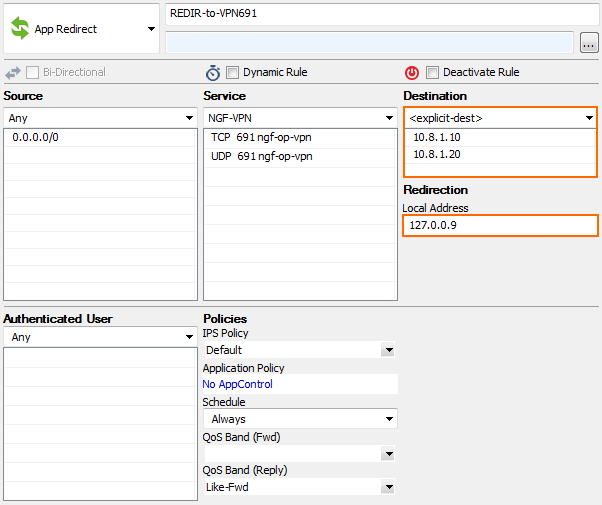Click the Local Address 127.0.0.9 field
Screen dimensions: 602x505
500,225
